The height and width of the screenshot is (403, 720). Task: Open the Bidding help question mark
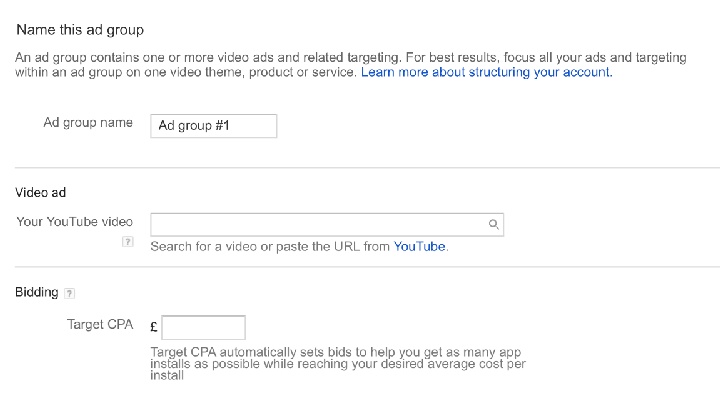click(69, 293)
